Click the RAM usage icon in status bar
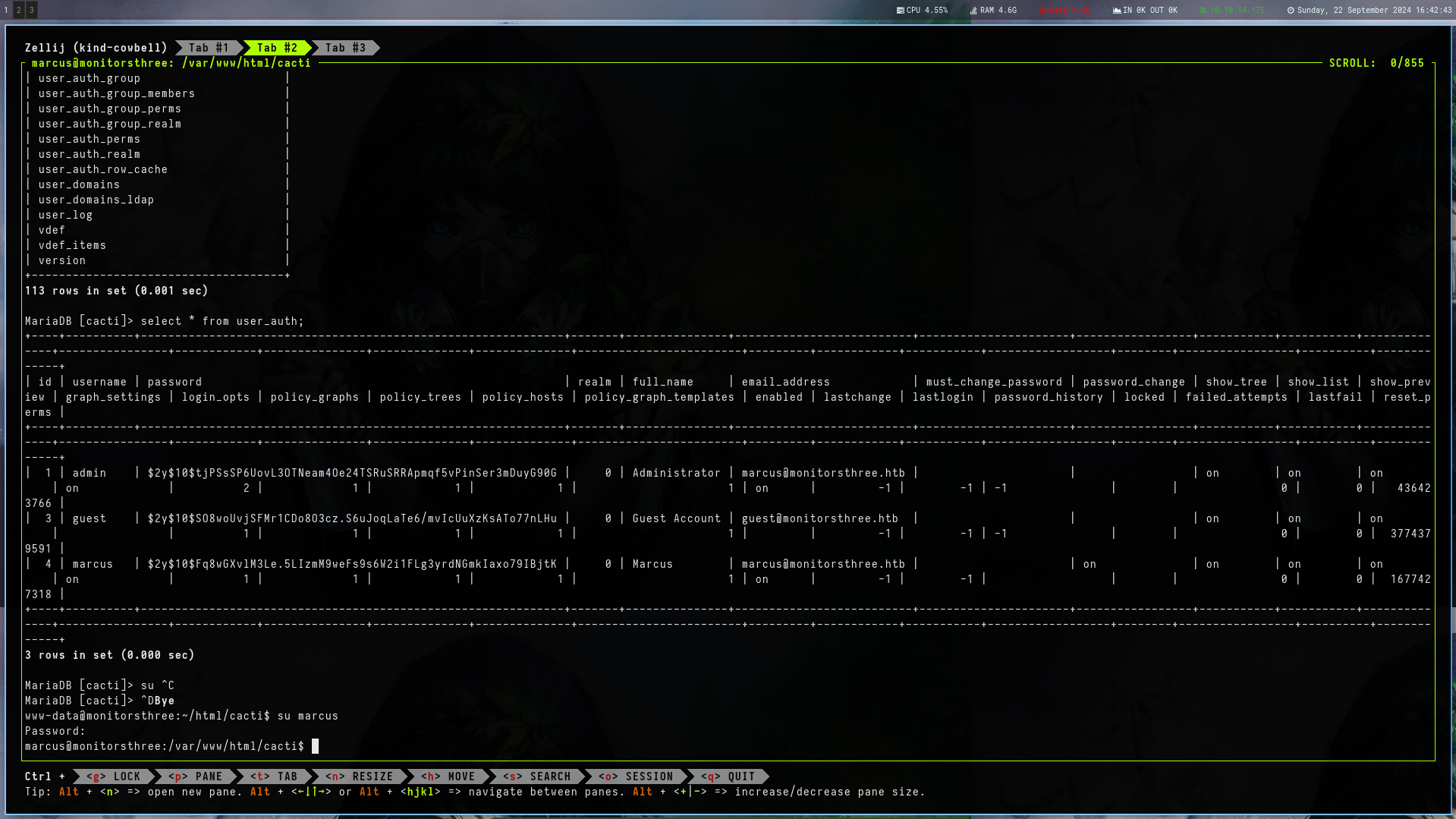Screen dimensions: 1456x819 point(973,11)
